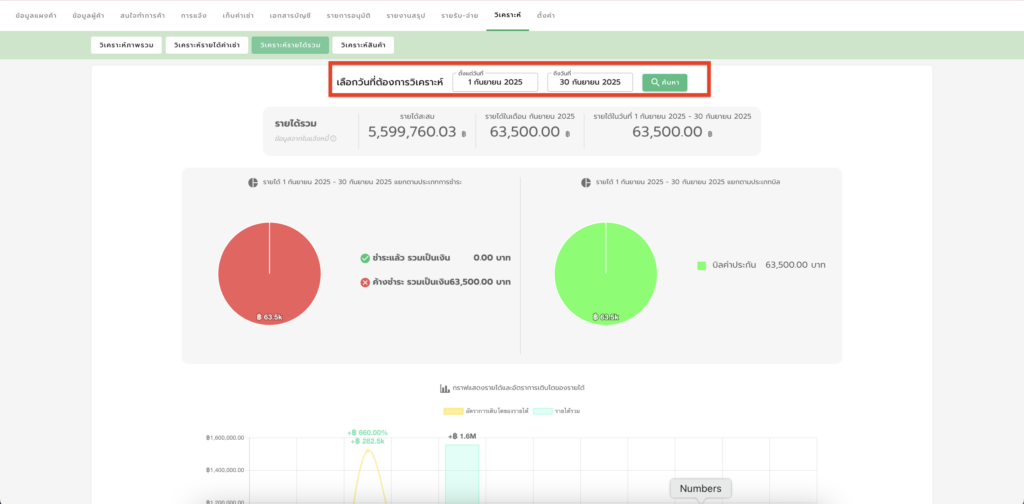1024x504 pixels.
Task: Open the เก็บค่าเช่า tab
Action: 238,14
